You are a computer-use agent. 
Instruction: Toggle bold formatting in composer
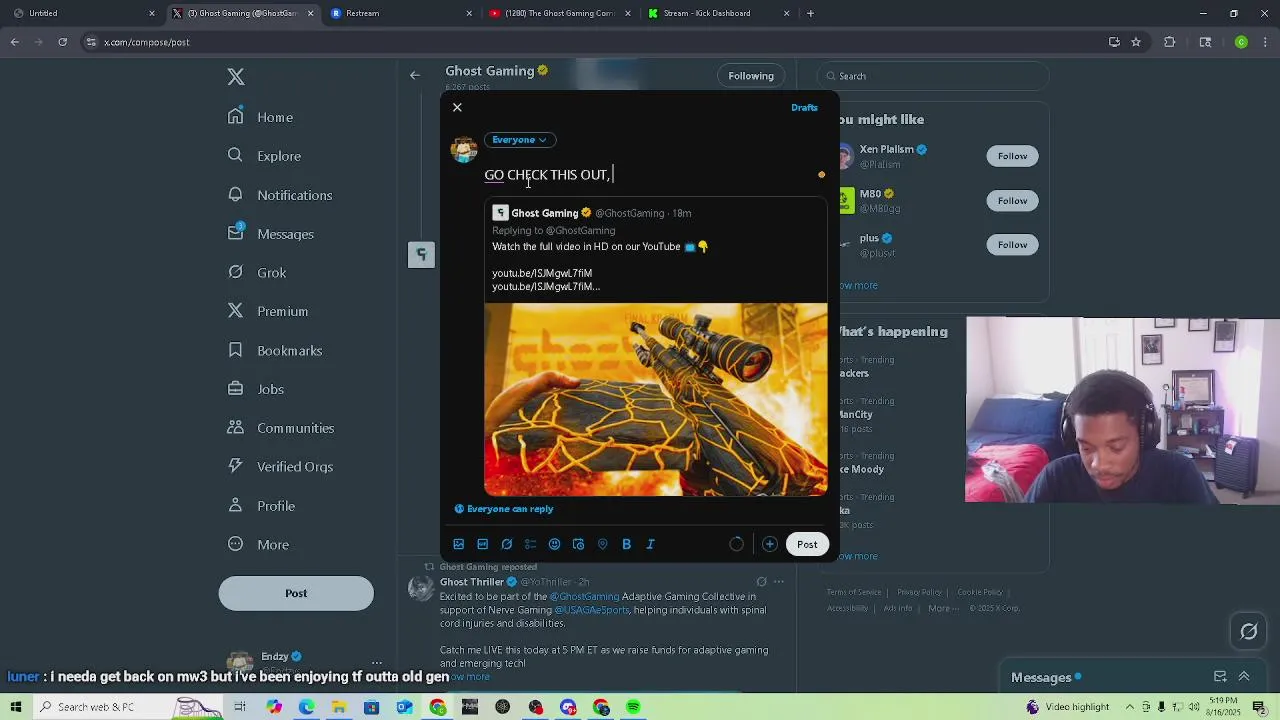pos(627,544)
